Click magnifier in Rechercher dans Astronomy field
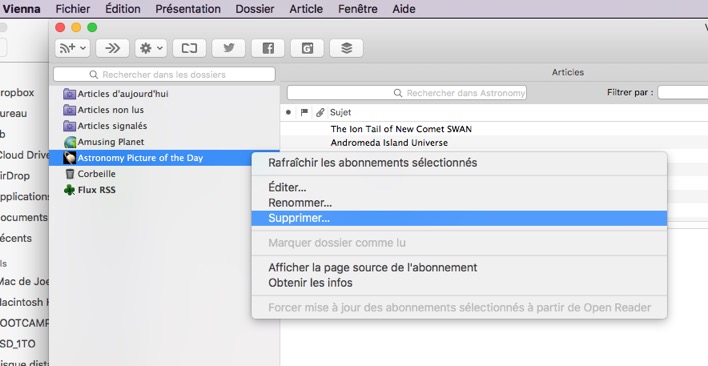708x366 pixels. pos(398,93)
